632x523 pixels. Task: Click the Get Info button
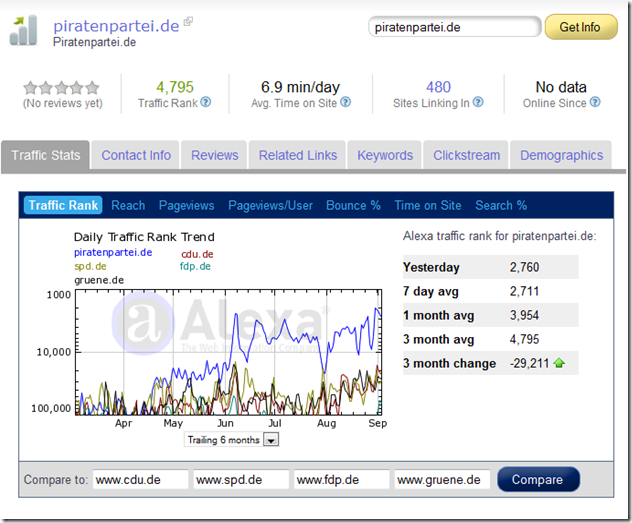pyautogui.click(x=581, y=27)
